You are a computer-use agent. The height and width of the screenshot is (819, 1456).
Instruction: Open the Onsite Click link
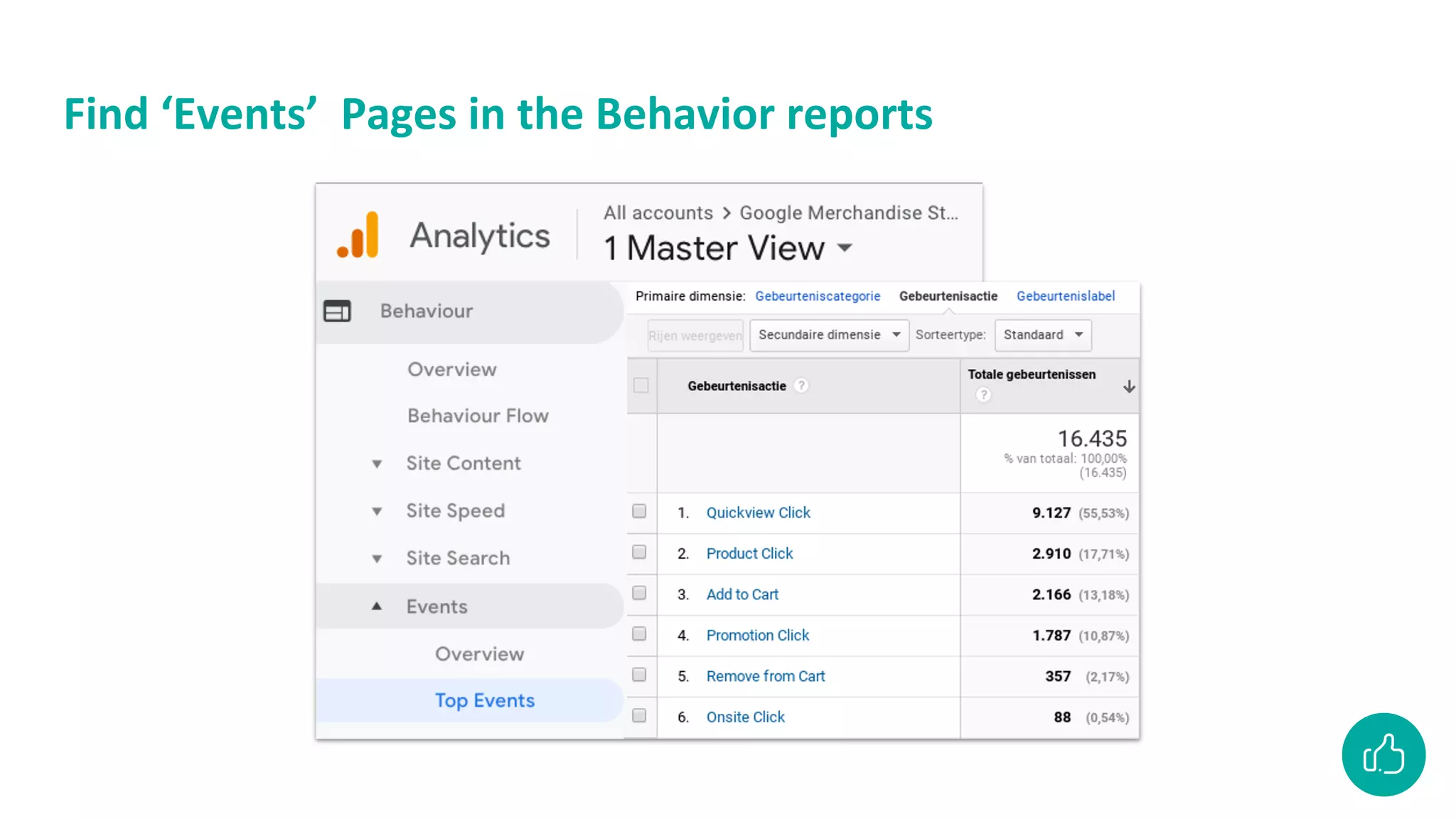(745, 717)
